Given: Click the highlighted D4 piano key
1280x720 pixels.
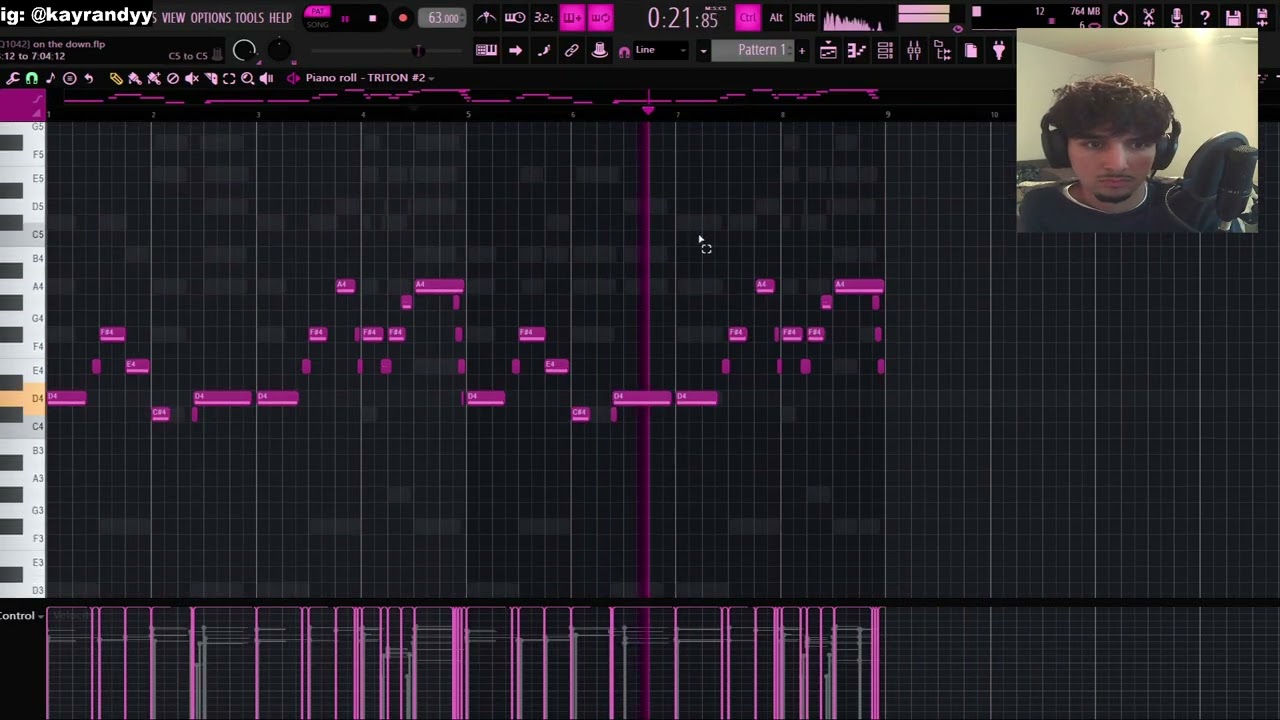Looking at the screenshot, I should click(22, 398).
